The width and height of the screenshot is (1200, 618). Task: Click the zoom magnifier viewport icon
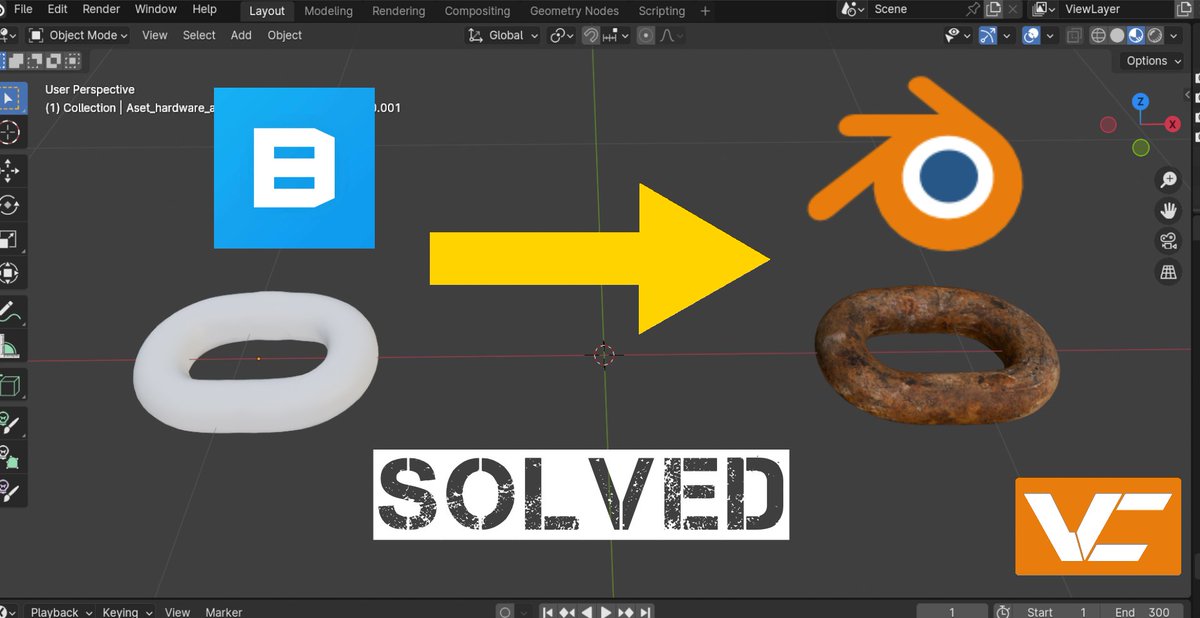pos(1167,180)
